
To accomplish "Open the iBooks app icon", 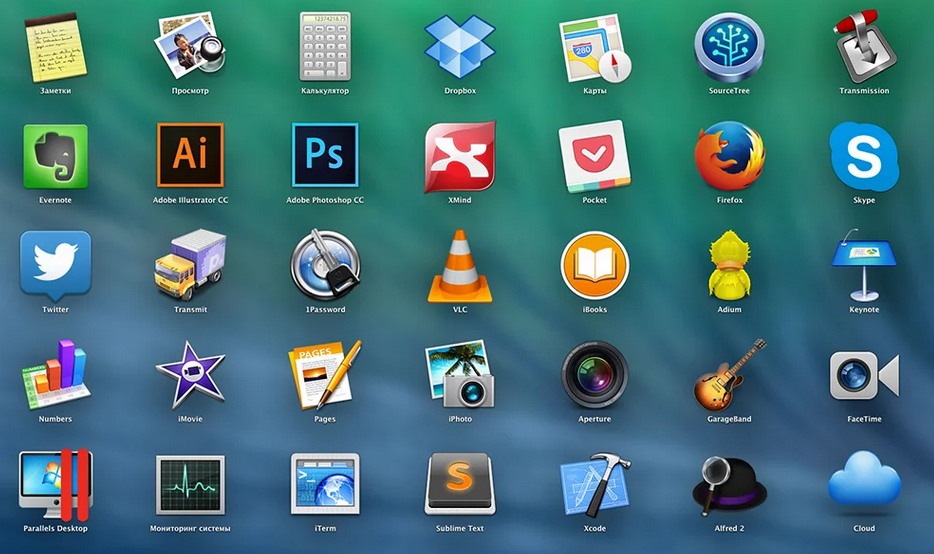I will pos(594,266).
